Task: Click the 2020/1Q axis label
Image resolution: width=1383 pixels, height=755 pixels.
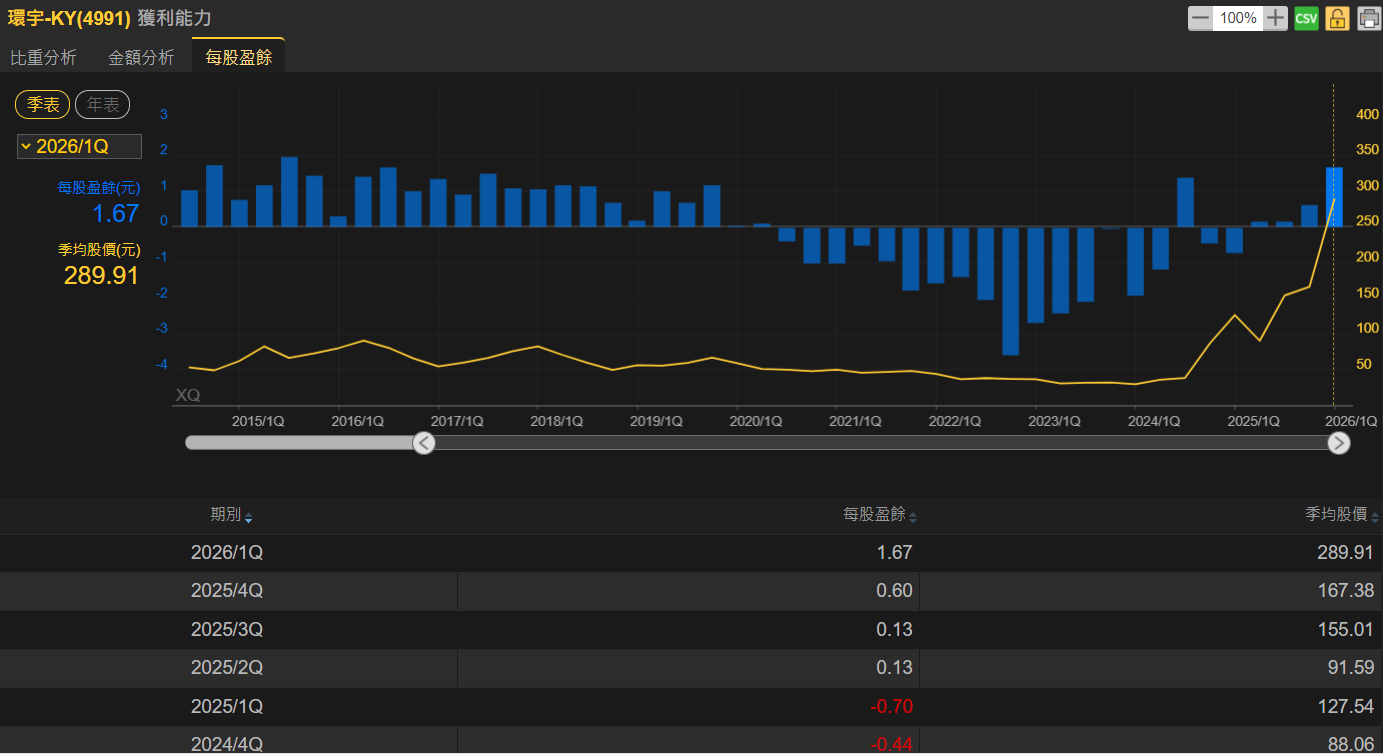Action: tap(756, 421)
